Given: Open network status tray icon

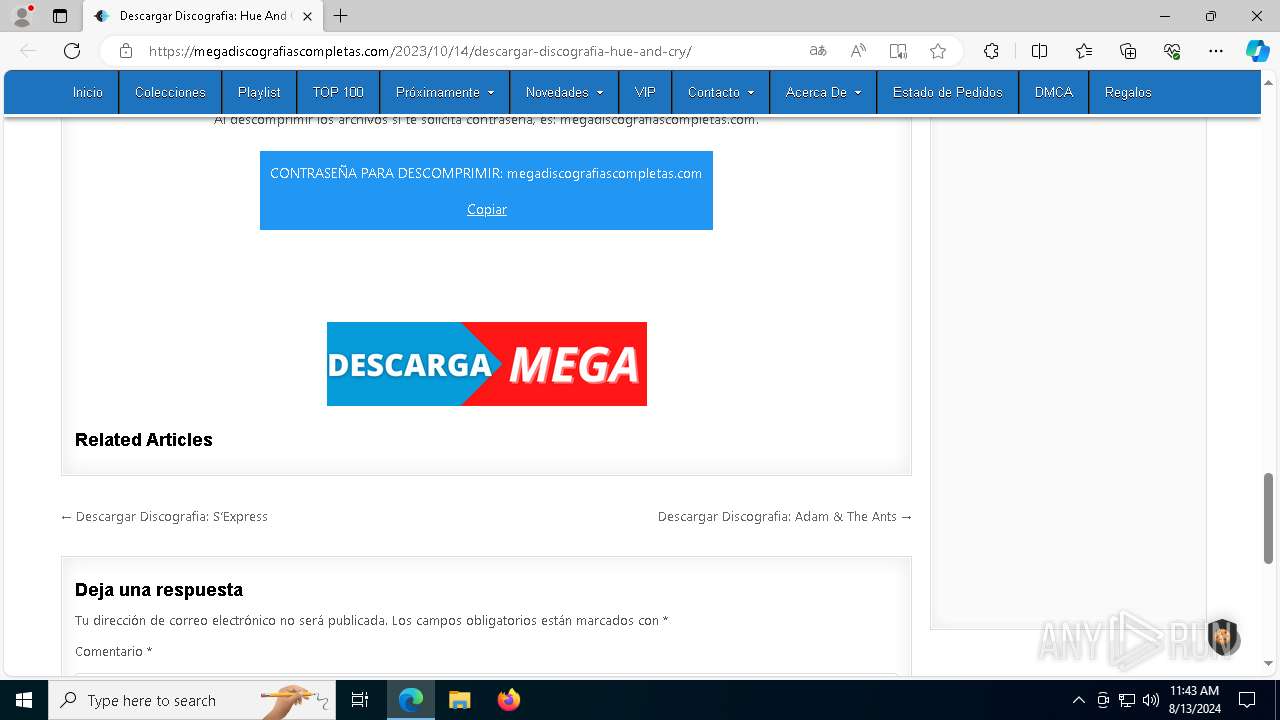Looking at the screenshot, I should pyautogui.click(x=1127, y=700).
